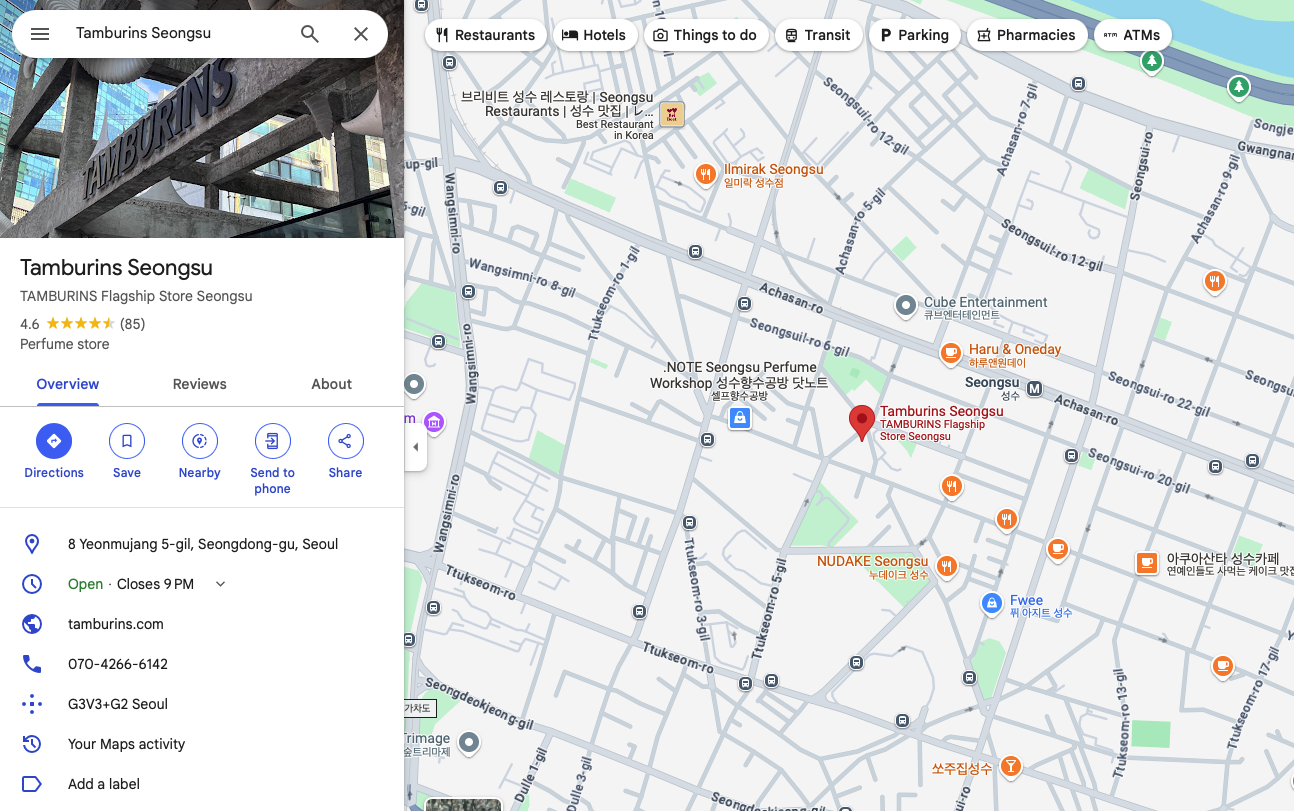
Task: Click the Add a label row
Action: (x=202, y=784)
